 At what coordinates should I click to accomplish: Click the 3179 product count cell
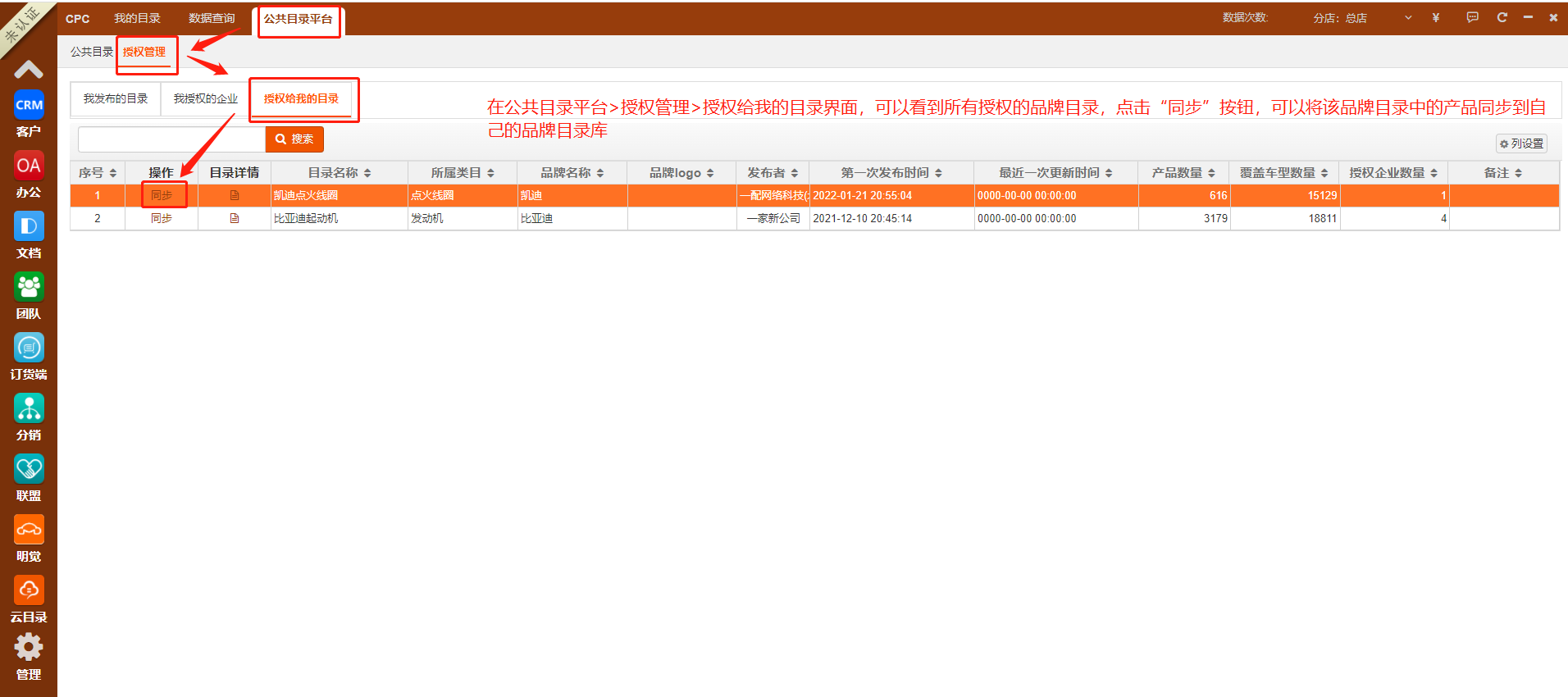point(1183,218)
